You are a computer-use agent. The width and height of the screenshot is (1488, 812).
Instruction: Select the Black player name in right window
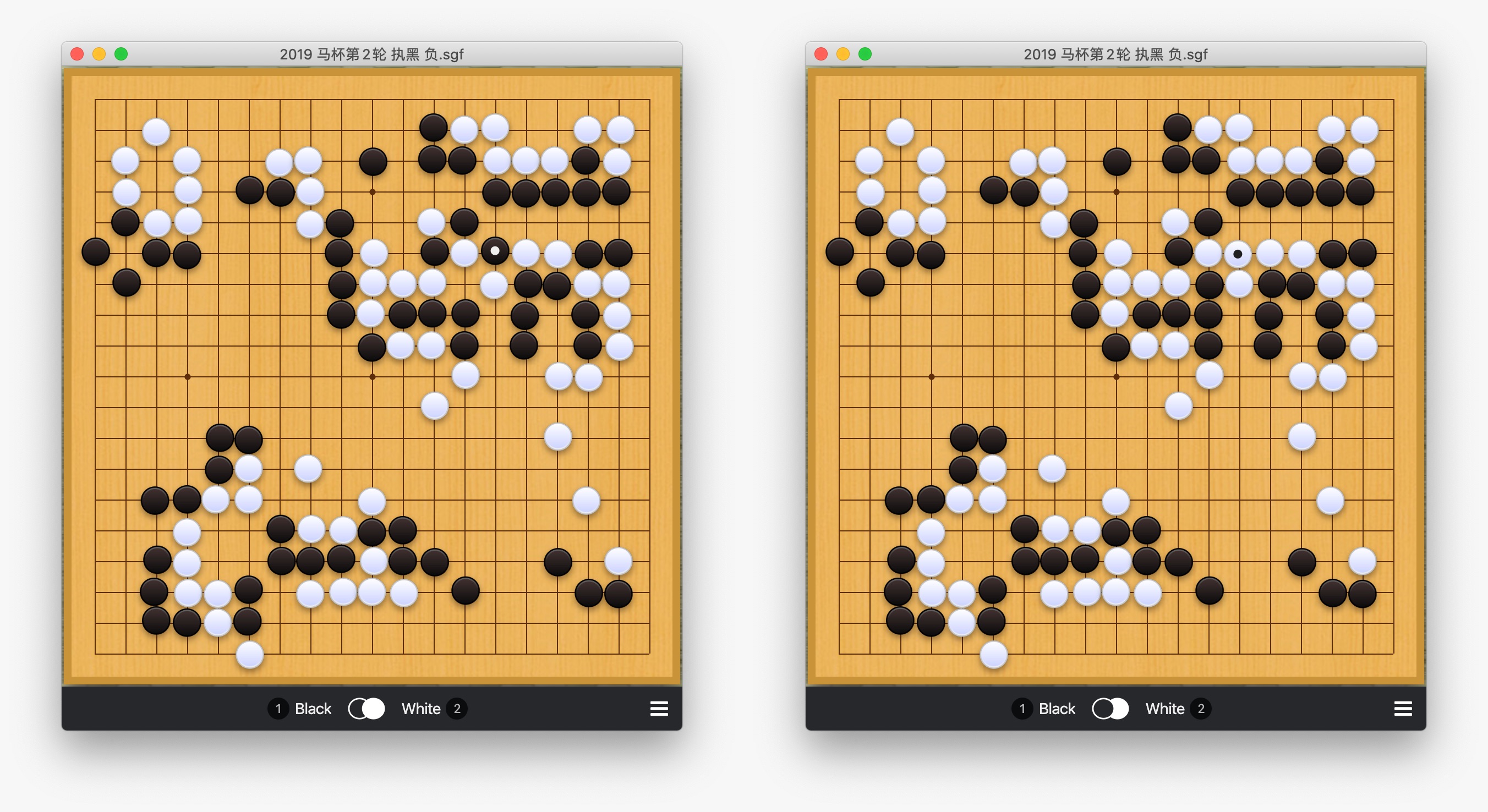pyautogui.click(x=1057, y=709)
